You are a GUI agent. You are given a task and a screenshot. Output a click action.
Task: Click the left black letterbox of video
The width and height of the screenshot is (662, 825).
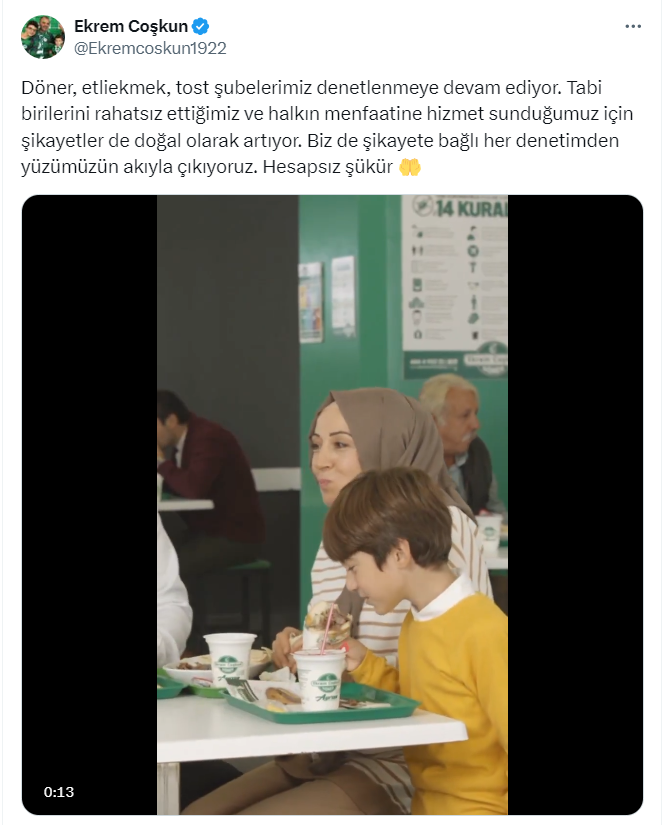[x=89, y=505]
